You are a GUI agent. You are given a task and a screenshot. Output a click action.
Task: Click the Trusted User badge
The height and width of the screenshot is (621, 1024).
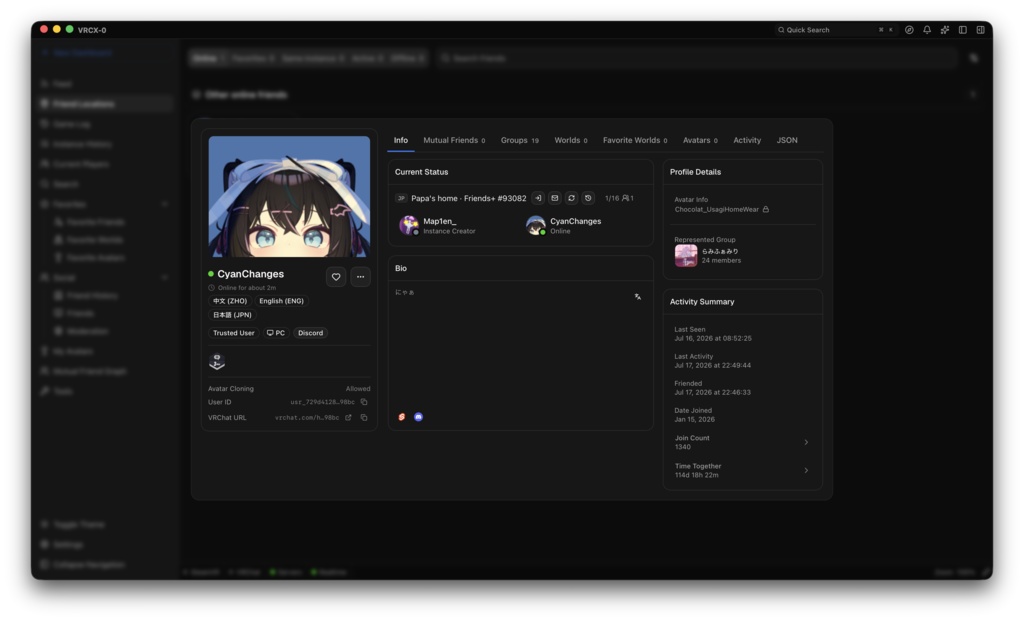[x=233, y=333]
